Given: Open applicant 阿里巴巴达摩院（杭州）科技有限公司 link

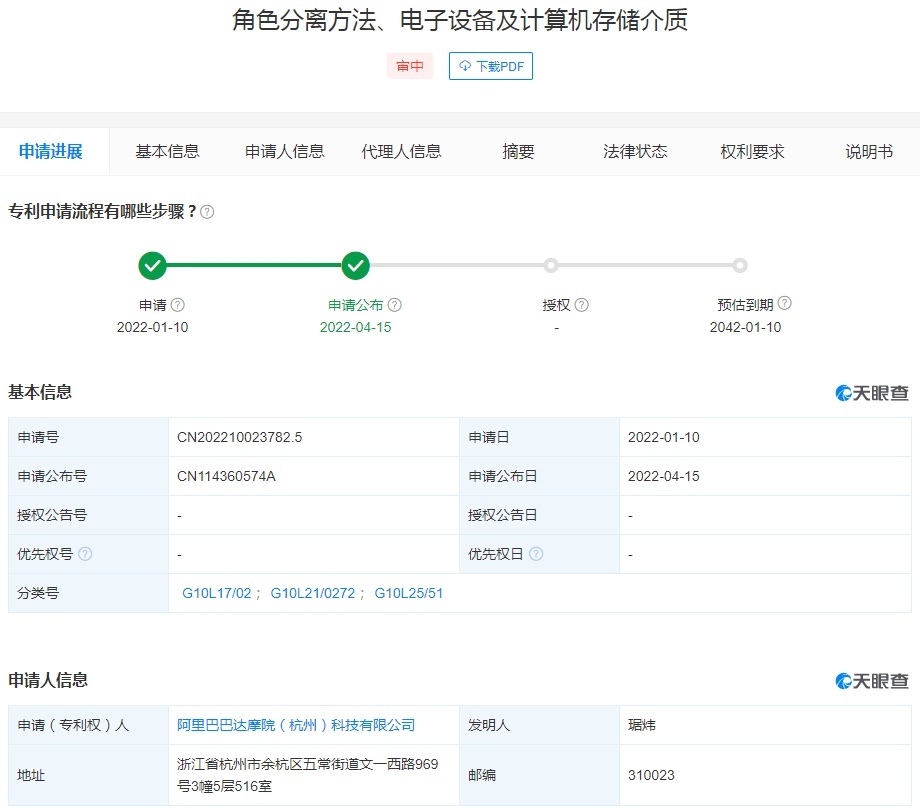Looking at the screenshot, I should (296, 725).
